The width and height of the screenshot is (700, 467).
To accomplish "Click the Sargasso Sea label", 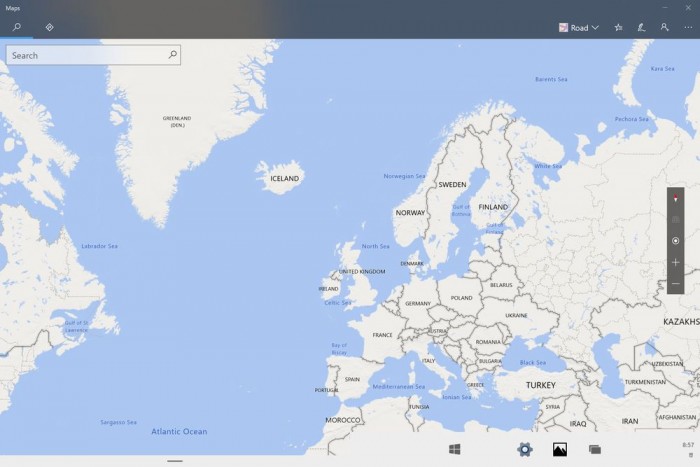I will [x=118, y=422].
